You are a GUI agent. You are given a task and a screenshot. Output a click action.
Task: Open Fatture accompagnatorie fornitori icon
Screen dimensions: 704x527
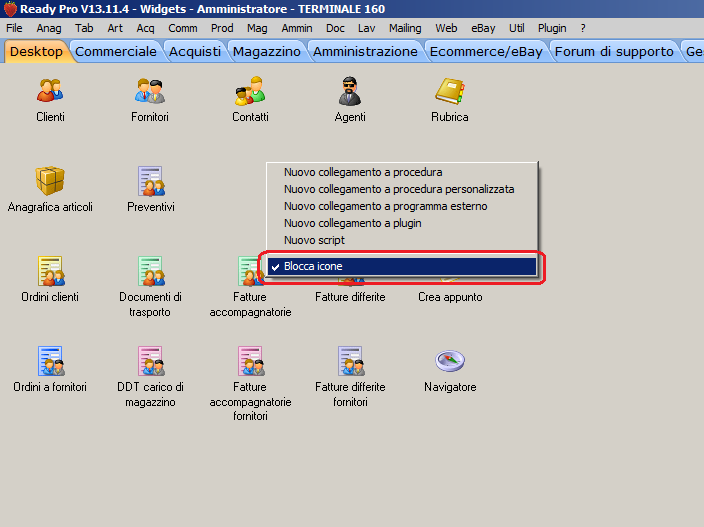click(251, 361)
